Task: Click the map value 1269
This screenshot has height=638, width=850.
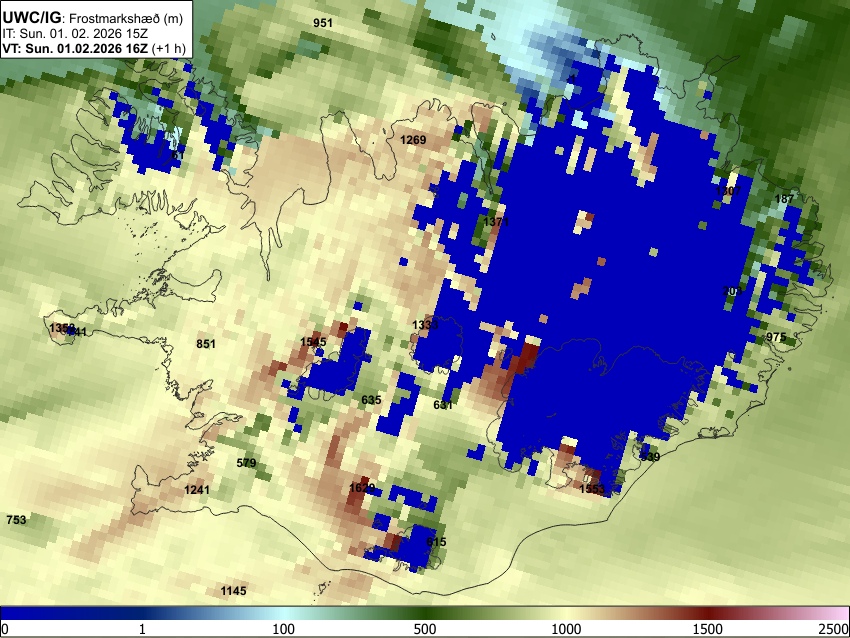Action: point(413,140)
